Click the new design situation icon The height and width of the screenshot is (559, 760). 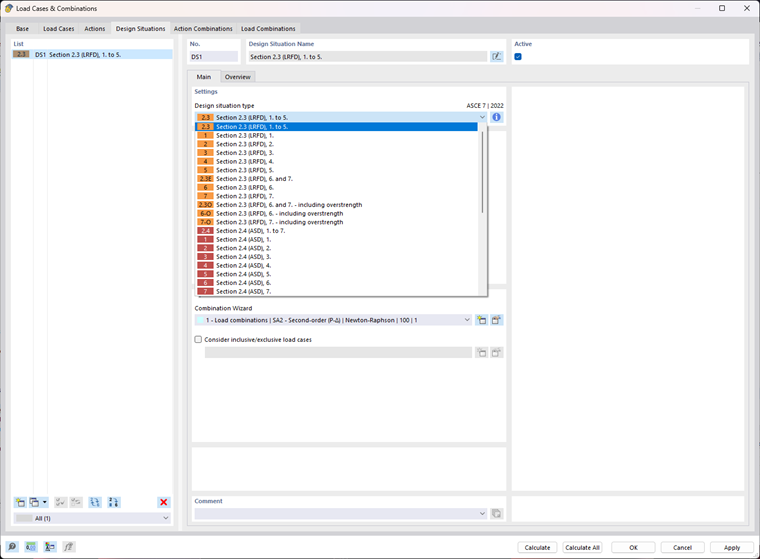point(20,502)
